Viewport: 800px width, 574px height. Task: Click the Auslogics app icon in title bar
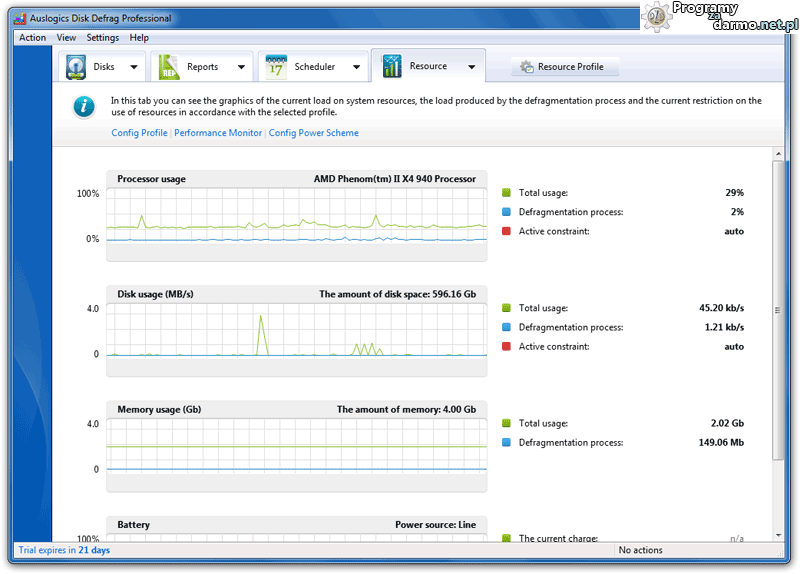tap(19, 18)
